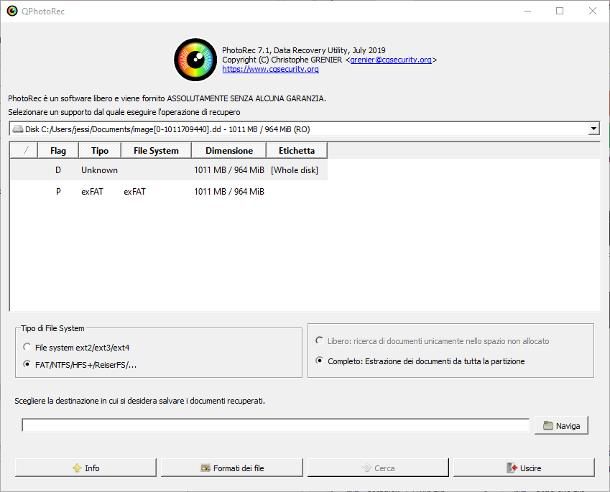The width and height of the screenshot is (610, 492).
Task: Minimize the QPhotoRec window
Action: tap(528, 11)
